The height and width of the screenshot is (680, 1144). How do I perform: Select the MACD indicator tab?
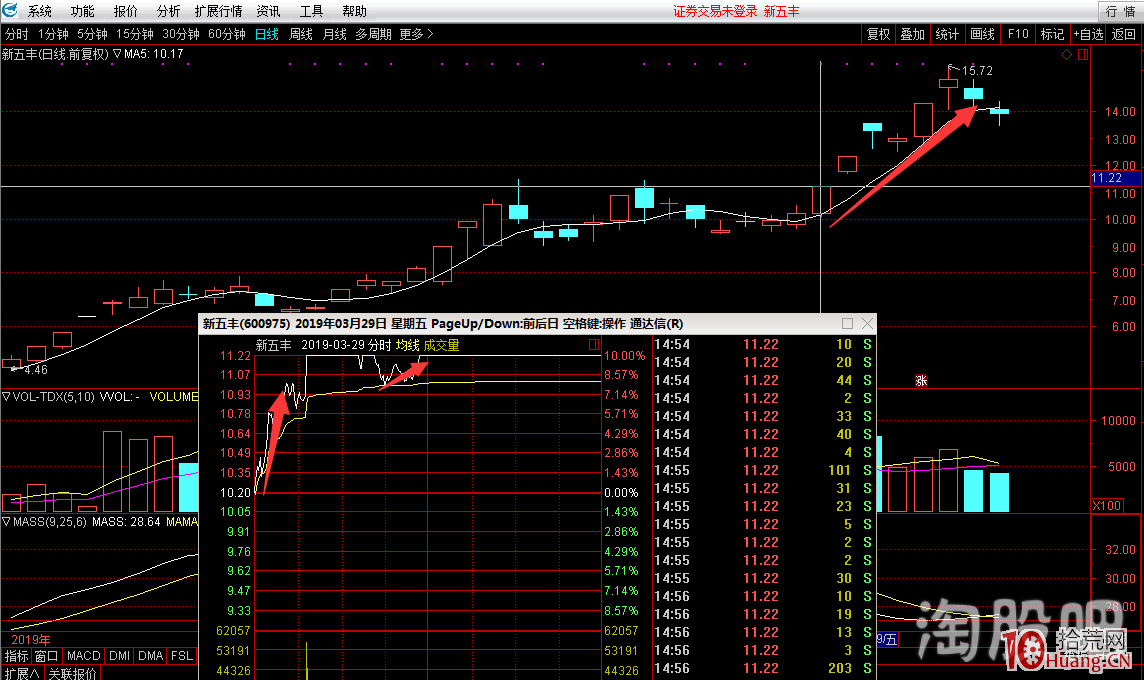tap(84, 656)
